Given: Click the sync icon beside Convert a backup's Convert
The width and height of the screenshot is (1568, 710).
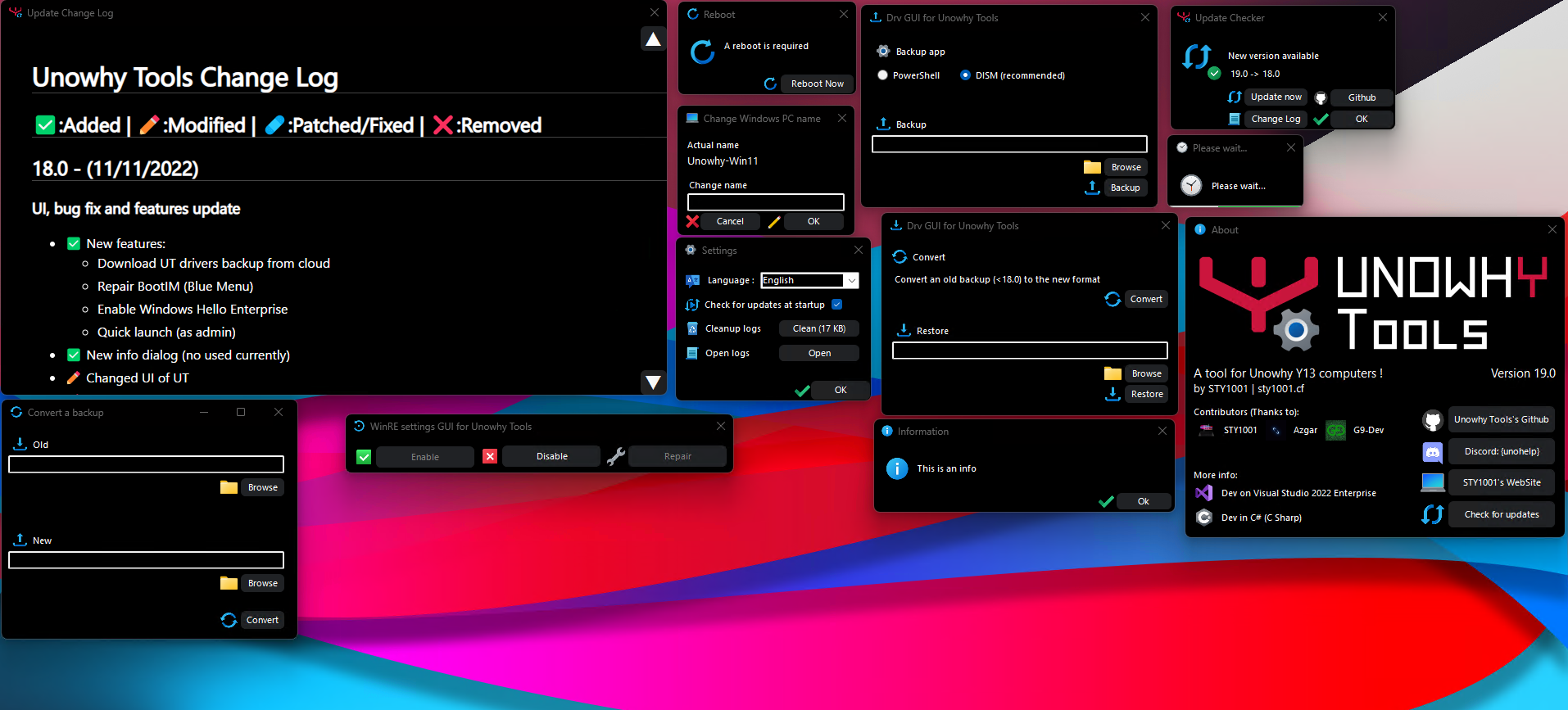Looking at the screenshot, I should [x=229, y=620].
